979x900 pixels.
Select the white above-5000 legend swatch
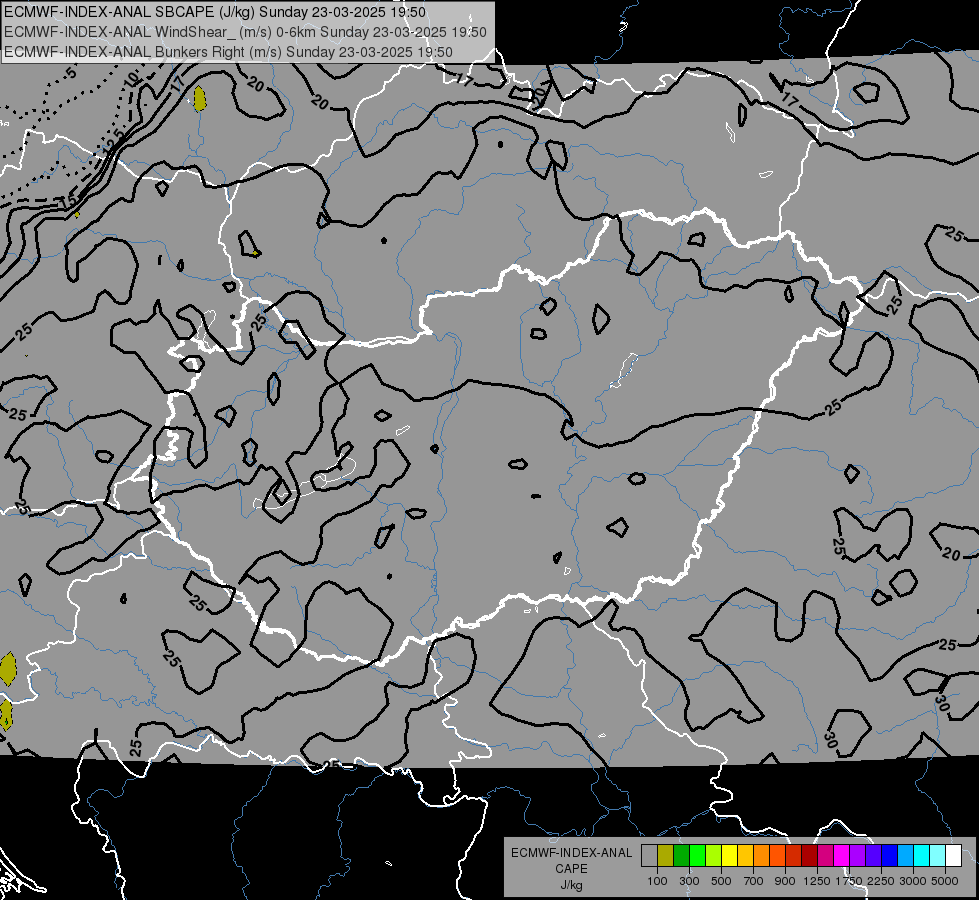(953, 856)
